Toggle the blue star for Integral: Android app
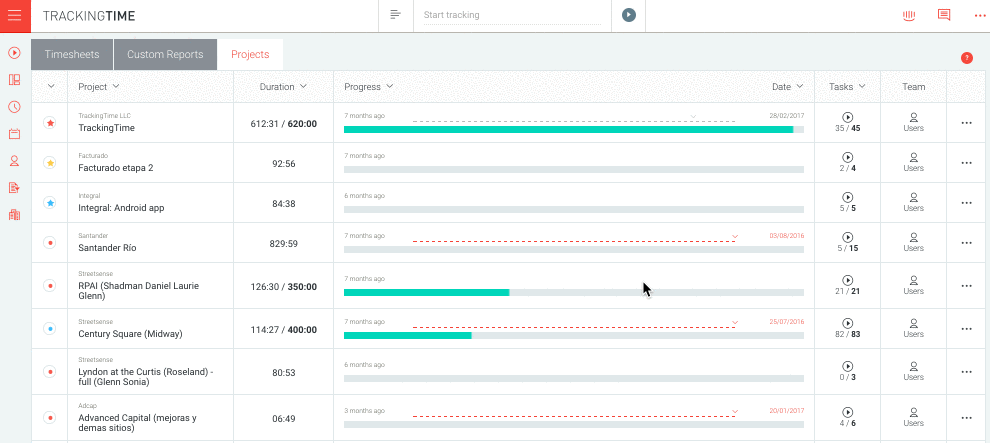 click(50, 203)
